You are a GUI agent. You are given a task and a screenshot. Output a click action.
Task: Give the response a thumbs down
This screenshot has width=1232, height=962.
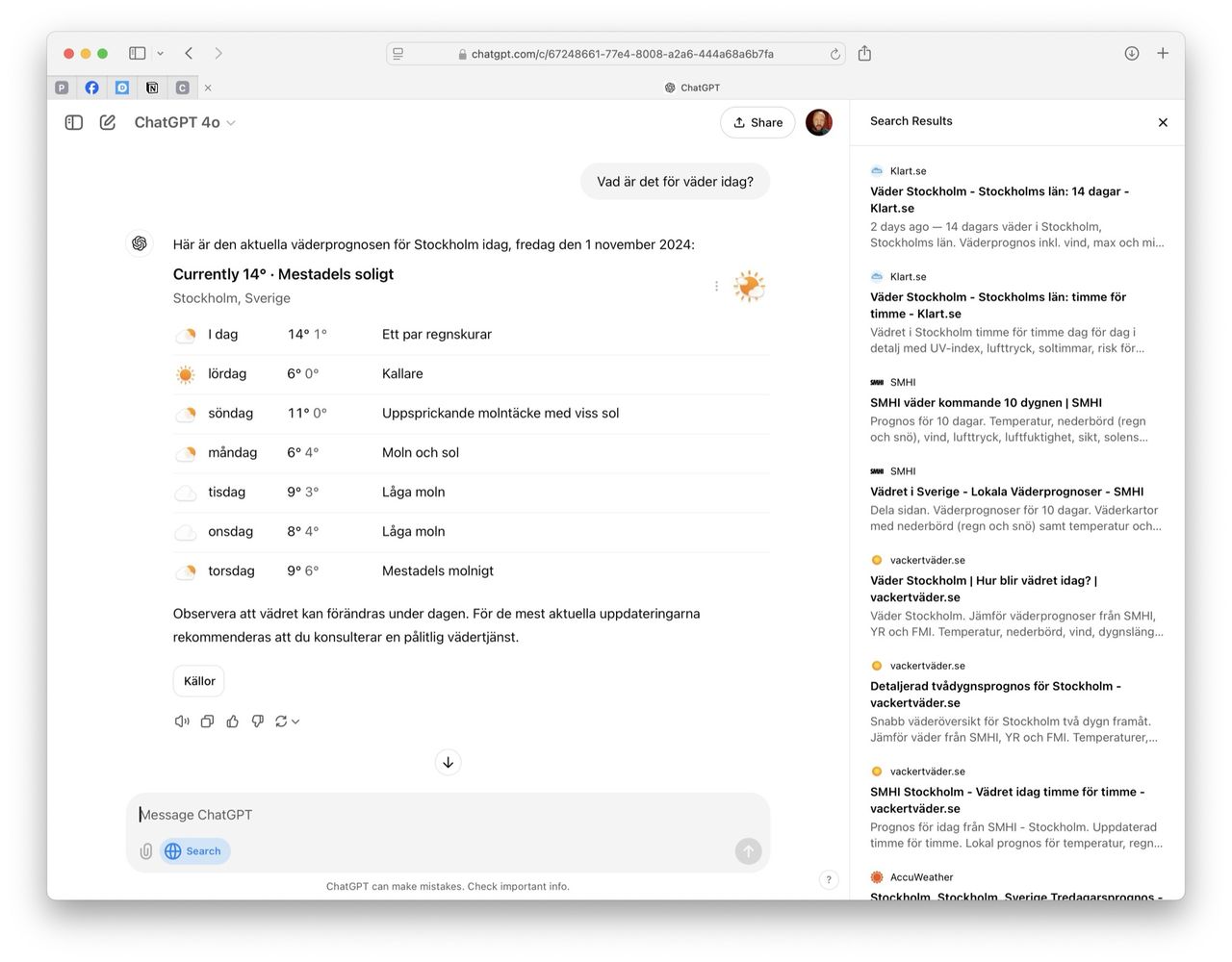pyautogui.click(x=257, y=721)
